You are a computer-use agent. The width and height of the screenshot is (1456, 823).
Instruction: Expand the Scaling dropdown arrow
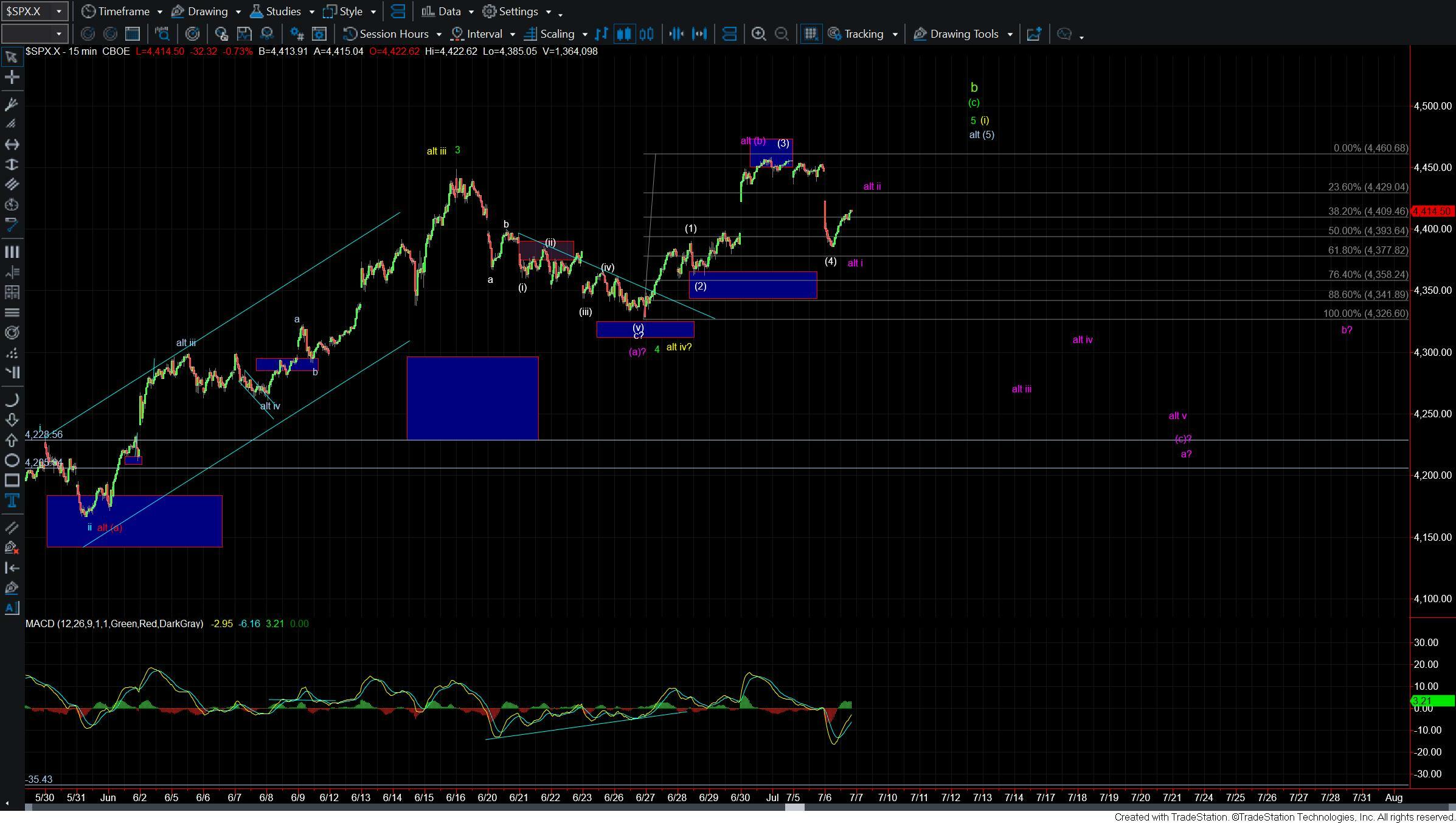(584, 34)
